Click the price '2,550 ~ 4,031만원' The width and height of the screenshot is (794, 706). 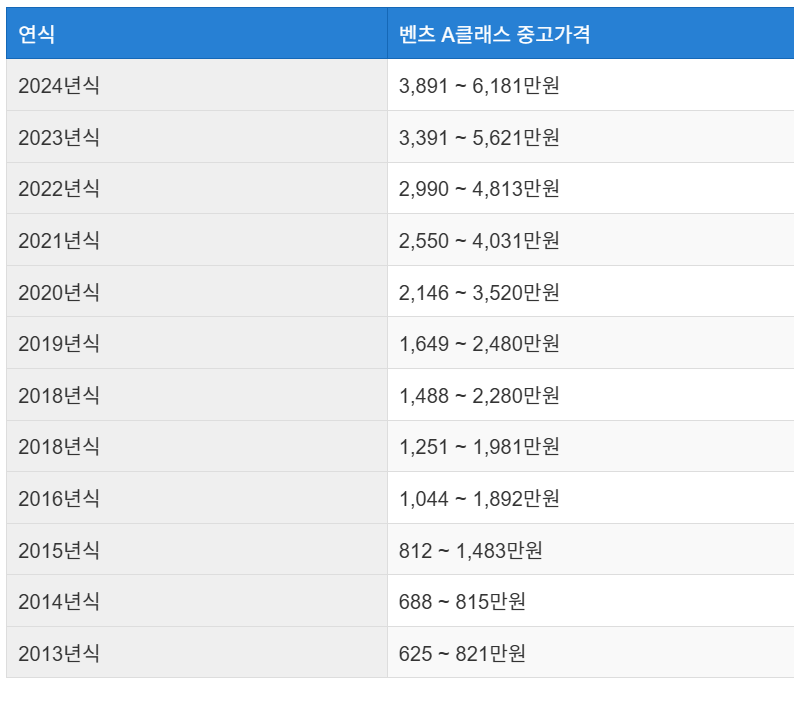coord(479,240)
